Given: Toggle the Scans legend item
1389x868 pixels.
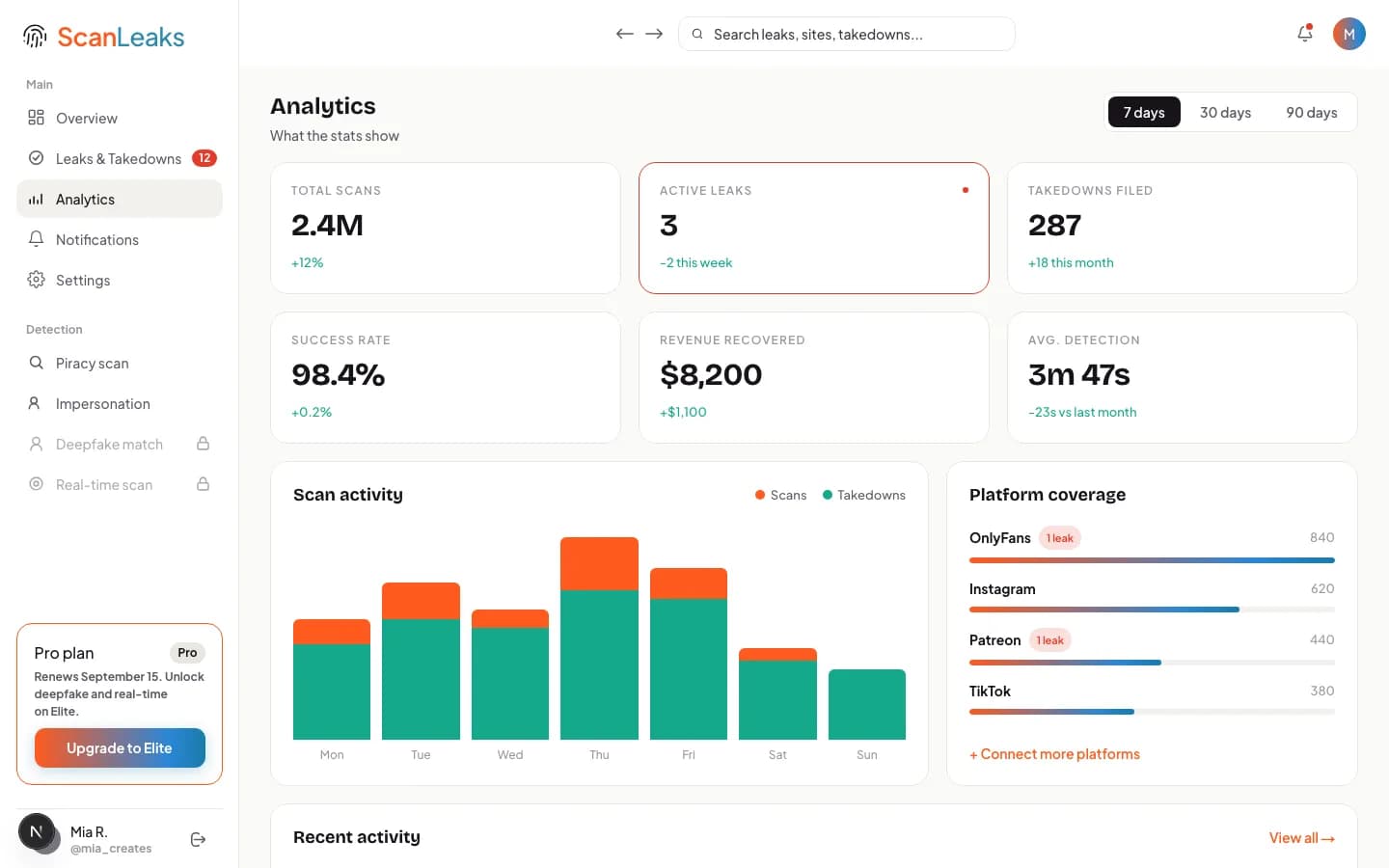Looking at the screenshot, I should (780, 495).
